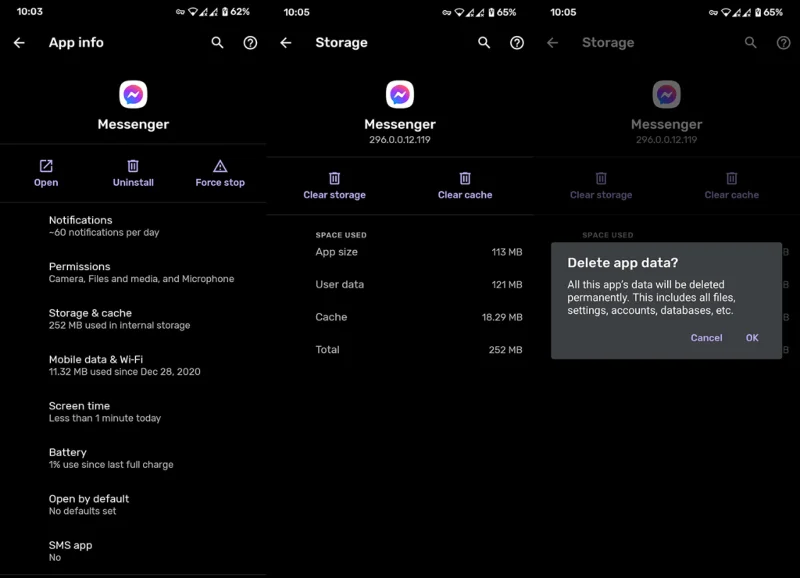Tap version number 296.0.0.12.119 on middle screen

click(400, 140)
